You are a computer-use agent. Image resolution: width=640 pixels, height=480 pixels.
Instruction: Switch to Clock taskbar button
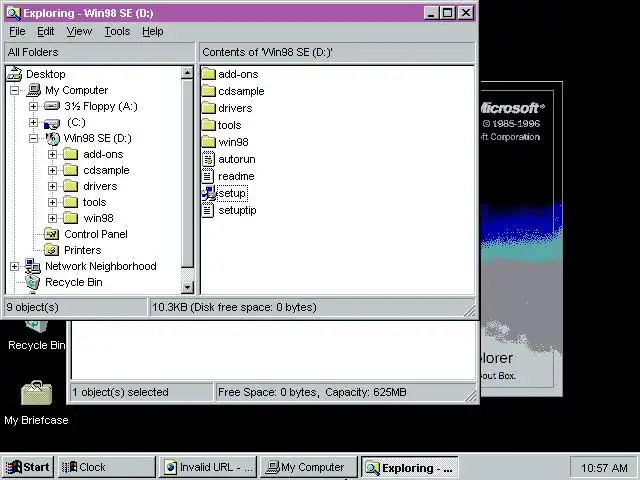click(107, 467)
